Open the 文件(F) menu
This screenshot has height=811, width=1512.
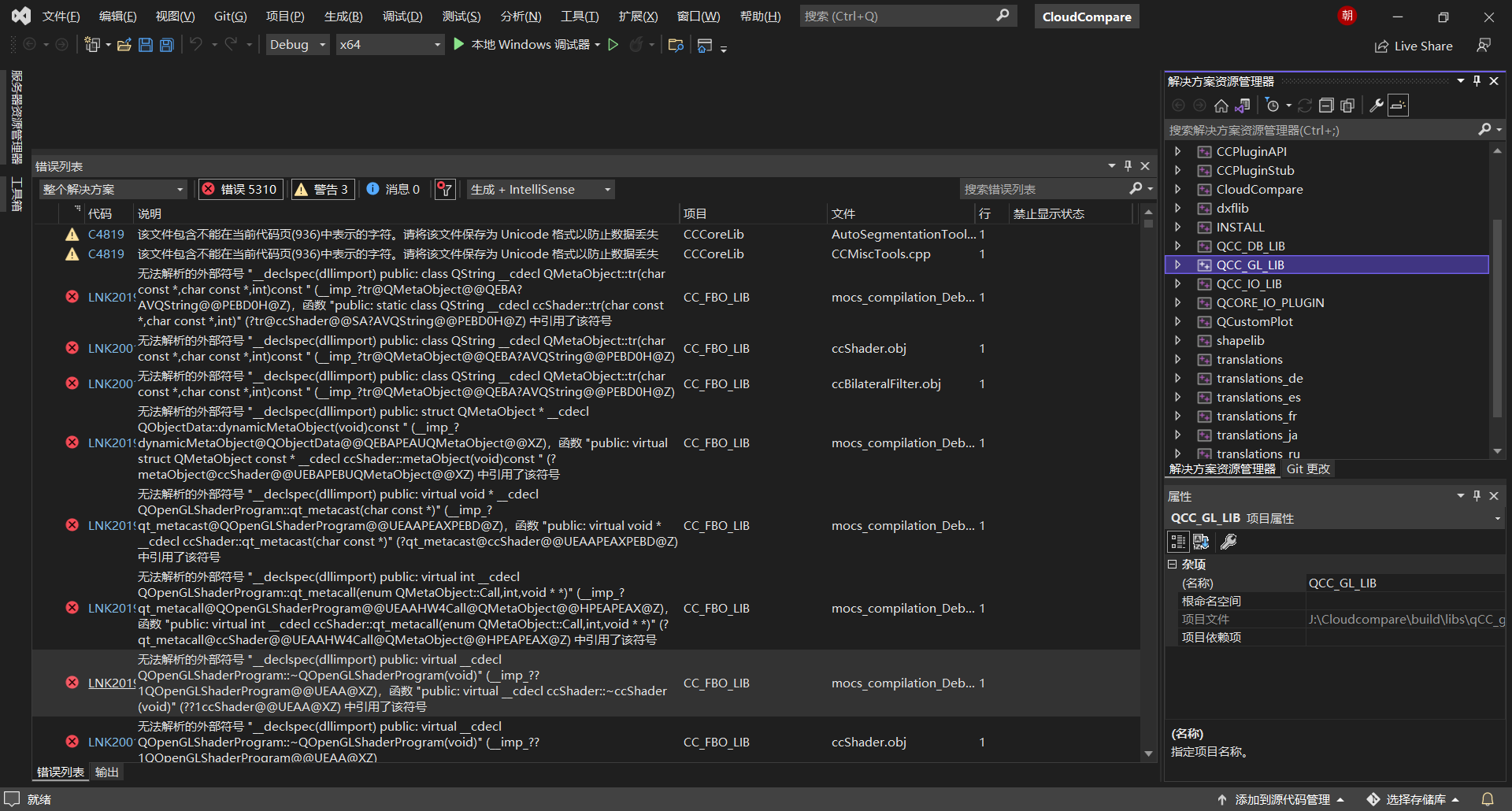click(x=61, y=16)
